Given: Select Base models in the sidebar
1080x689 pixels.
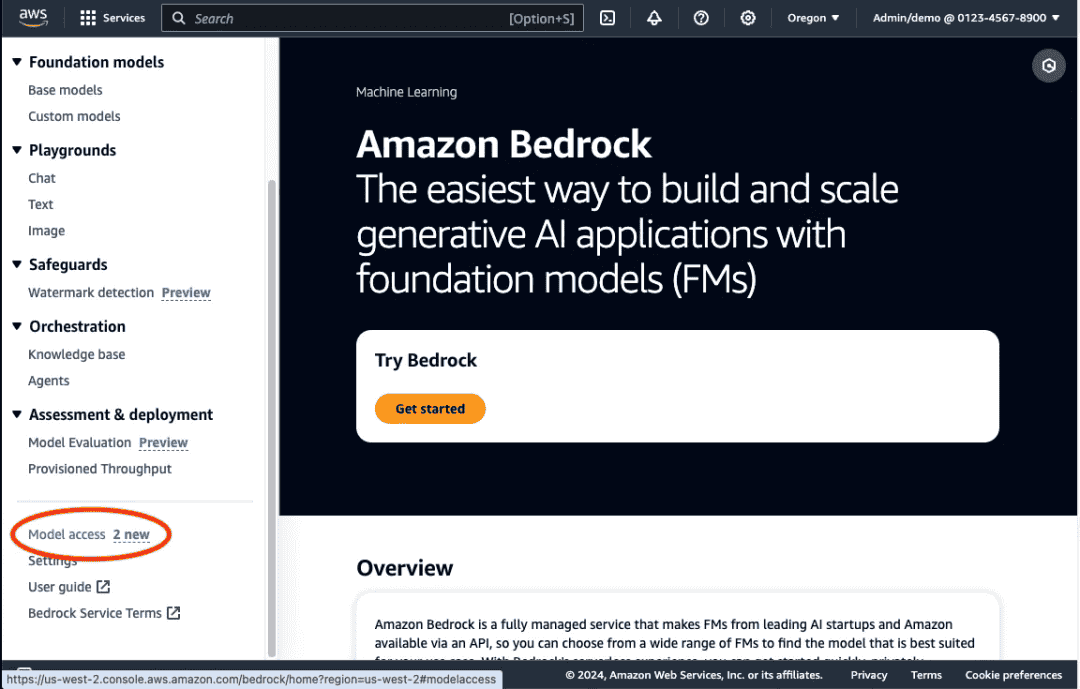Looking at the screenshot, I should point(65,90).
